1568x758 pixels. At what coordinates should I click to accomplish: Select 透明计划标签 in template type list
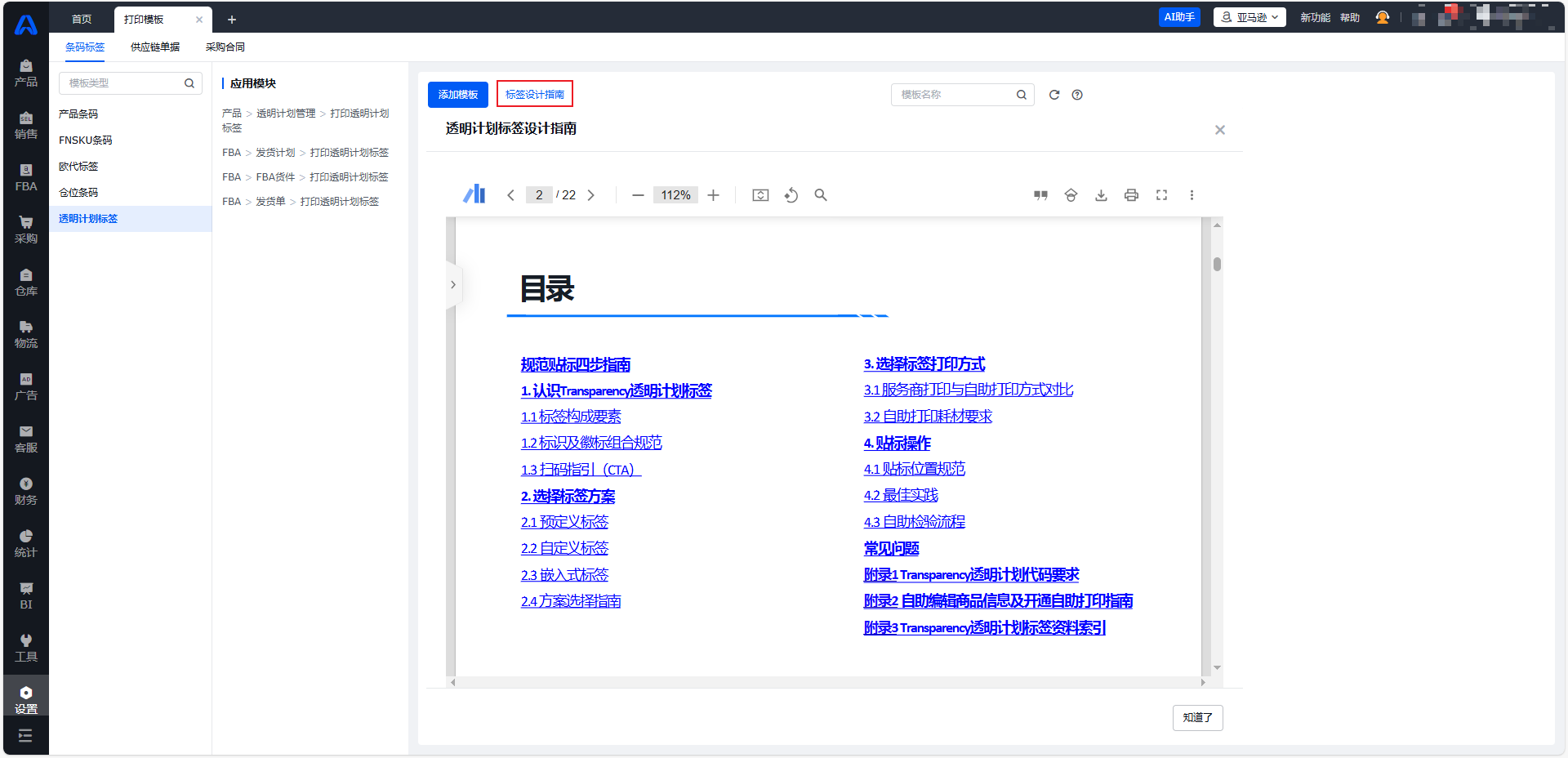coord(88,219)
